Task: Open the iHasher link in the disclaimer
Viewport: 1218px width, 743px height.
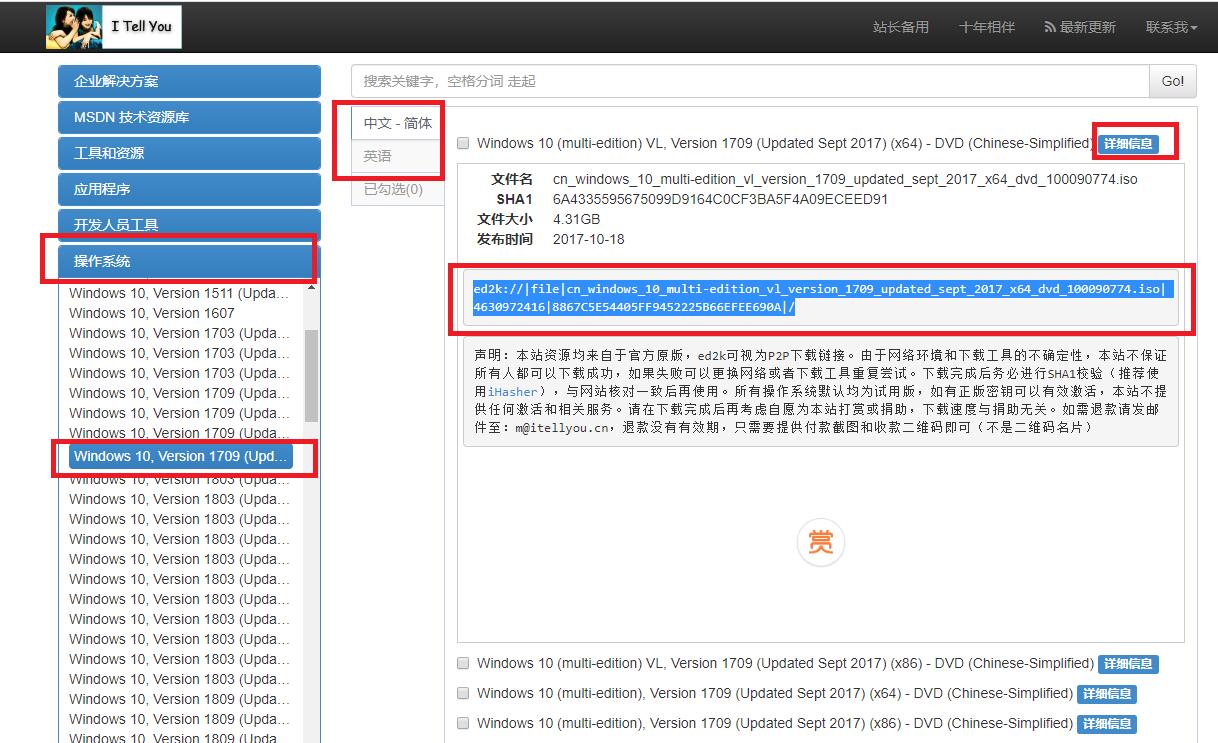Action: point(512,392)
